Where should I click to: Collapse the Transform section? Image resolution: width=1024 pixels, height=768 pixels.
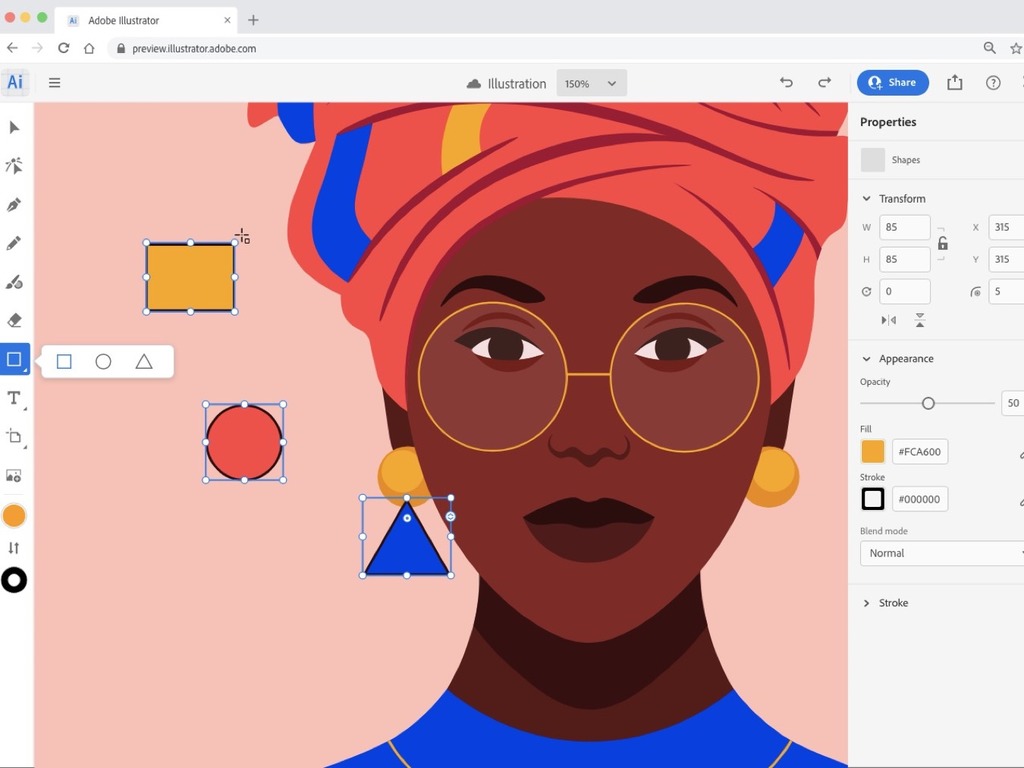[867, 199]
